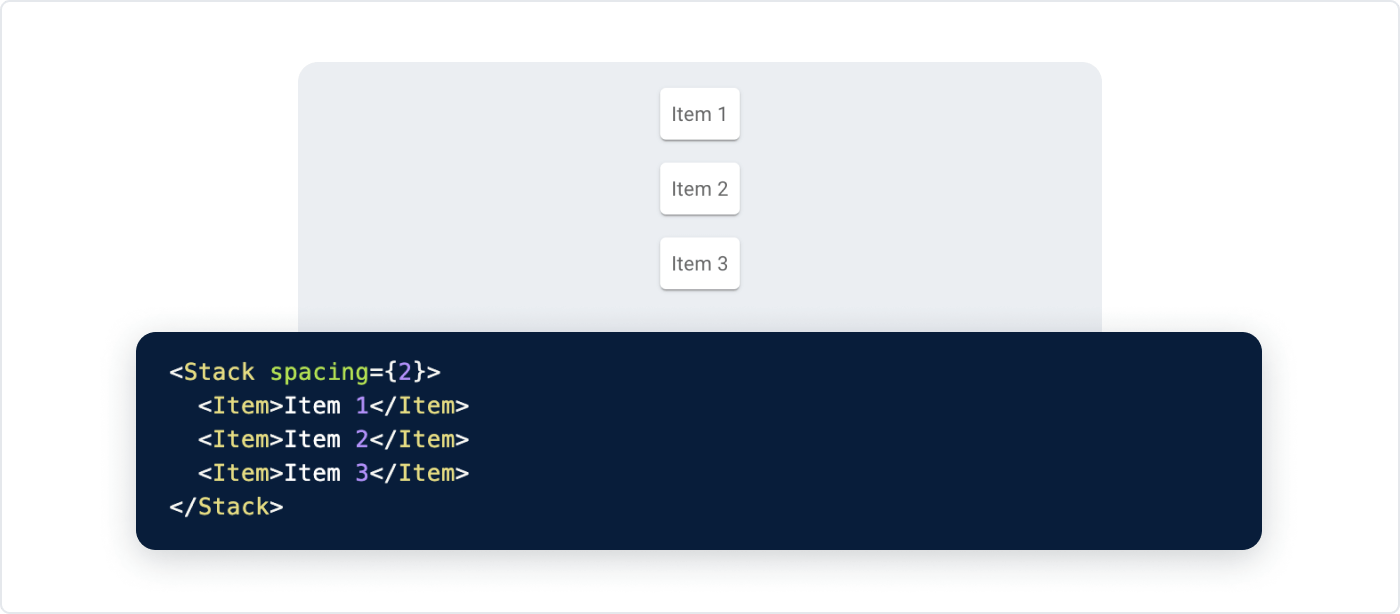
Task: Click the text label inside Item 3
Action: (x=699, y=263)
